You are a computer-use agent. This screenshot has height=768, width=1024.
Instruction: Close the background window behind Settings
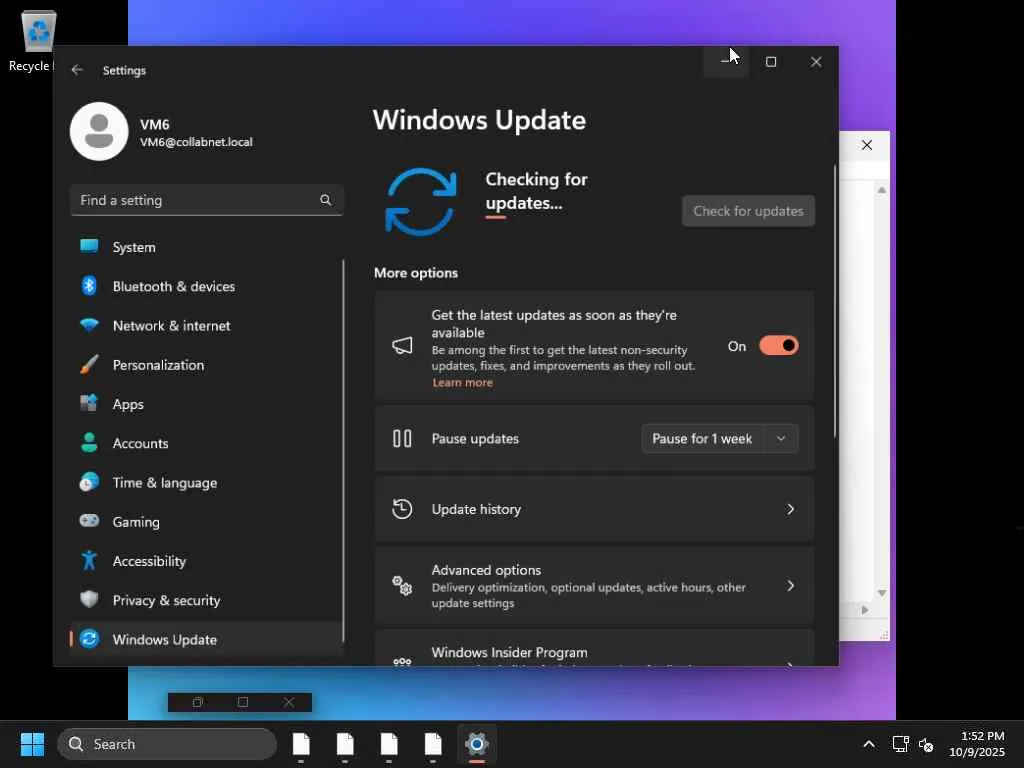(867, 145)
